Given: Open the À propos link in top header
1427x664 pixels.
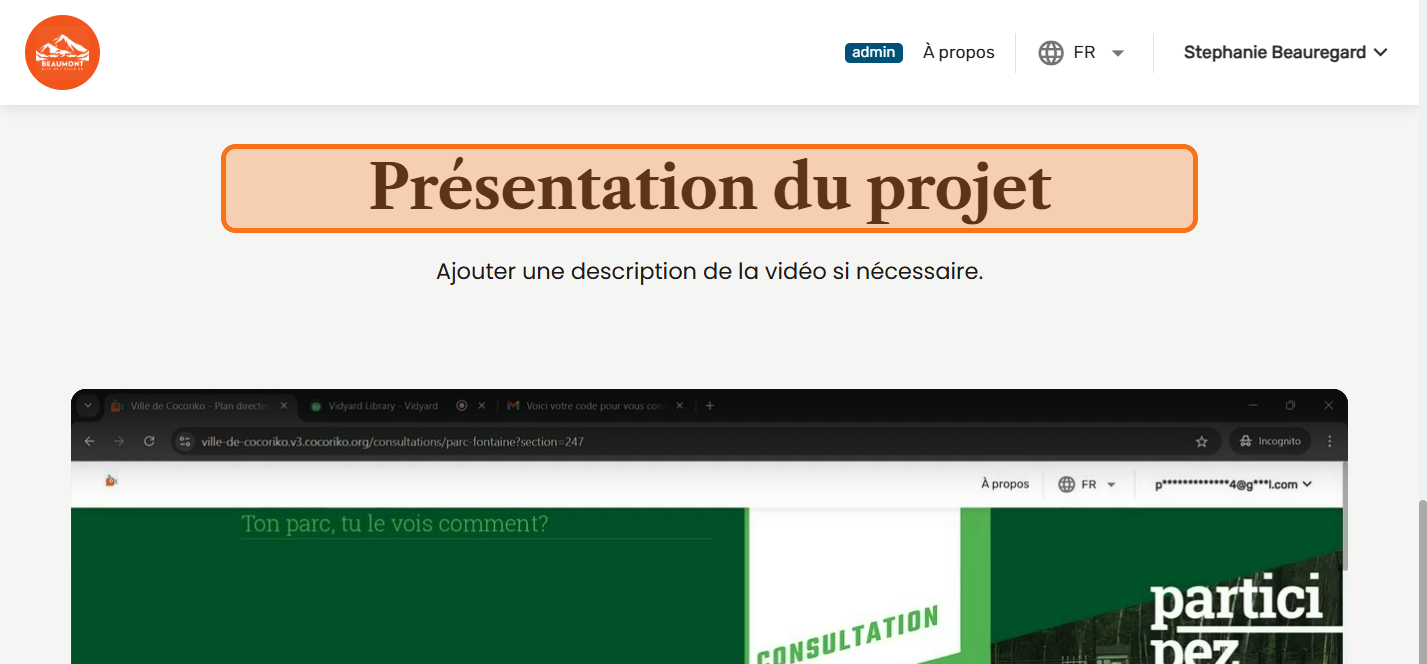Looking at the screenshot, I should tap(958, 53).
